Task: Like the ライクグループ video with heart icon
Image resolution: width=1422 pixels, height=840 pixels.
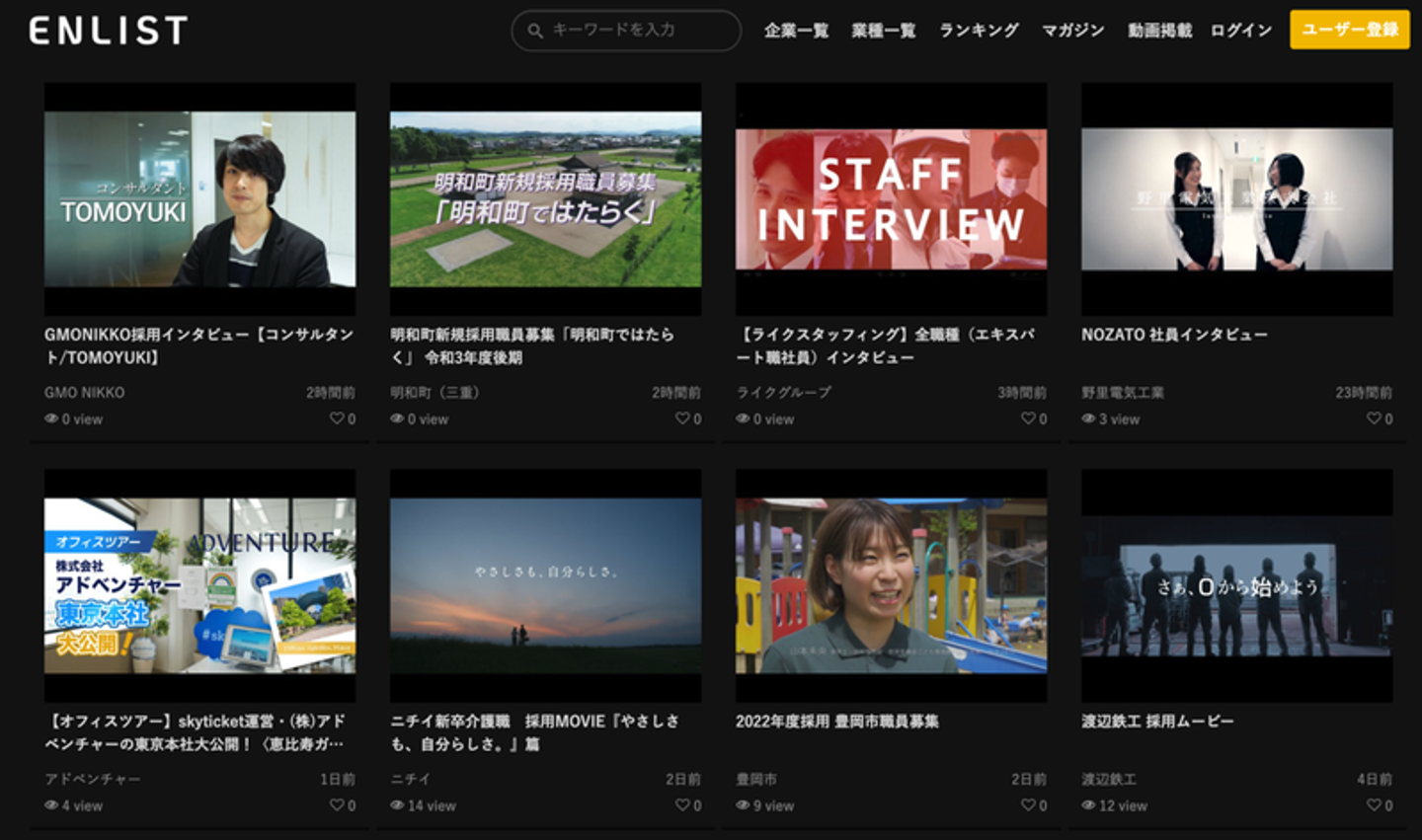Action: [1028, 419]
